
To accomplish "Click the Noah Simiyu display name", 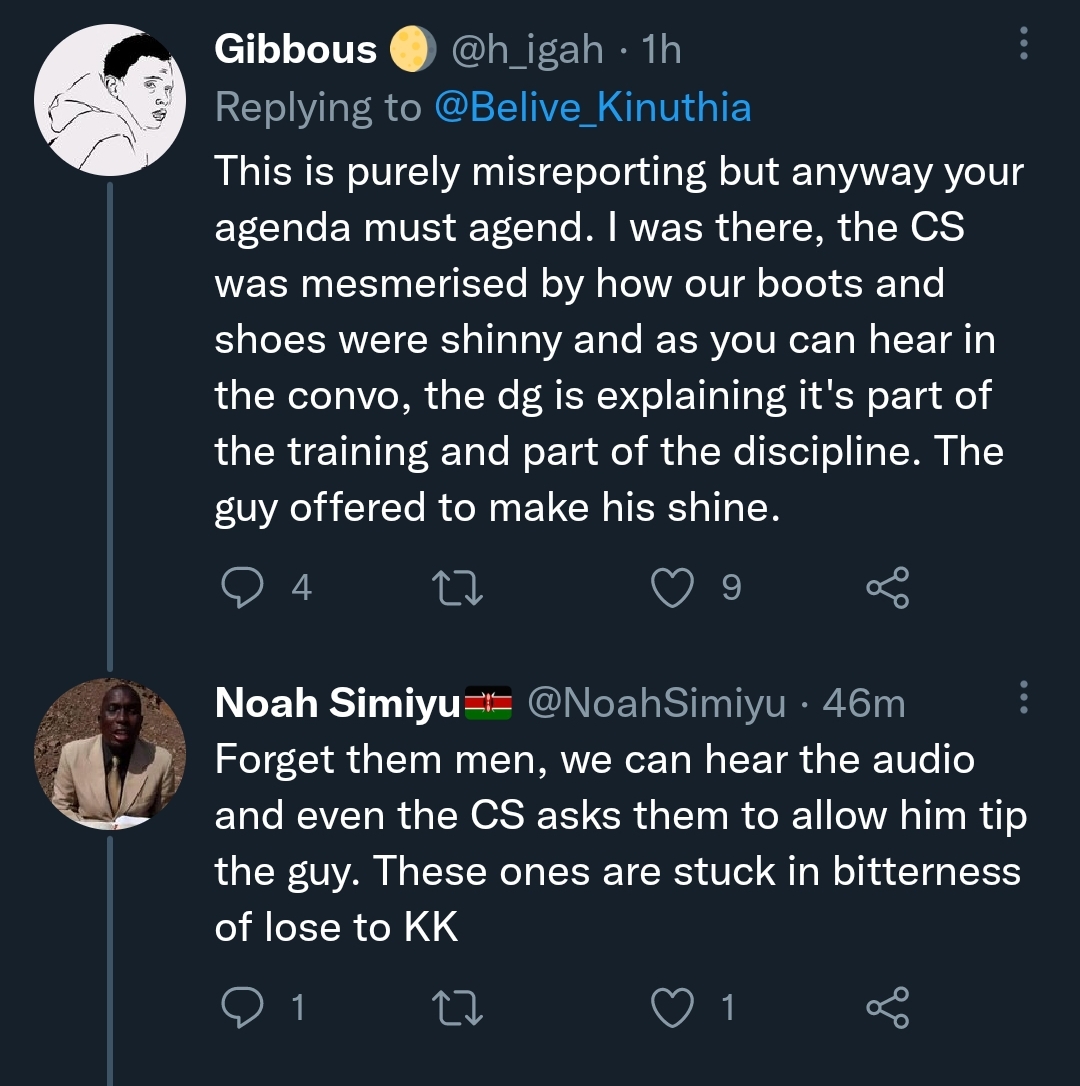I will click(x=337, y=704).
